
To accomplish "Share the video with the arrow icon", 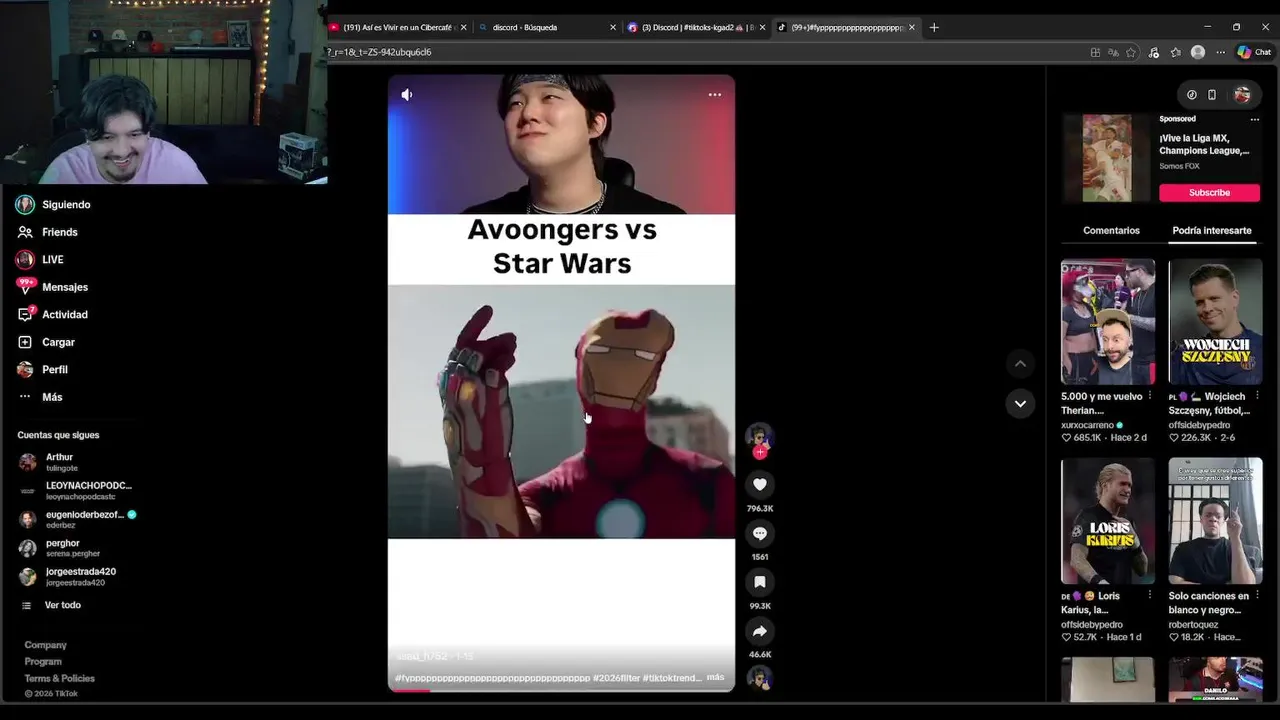I will tap(760, 631).
